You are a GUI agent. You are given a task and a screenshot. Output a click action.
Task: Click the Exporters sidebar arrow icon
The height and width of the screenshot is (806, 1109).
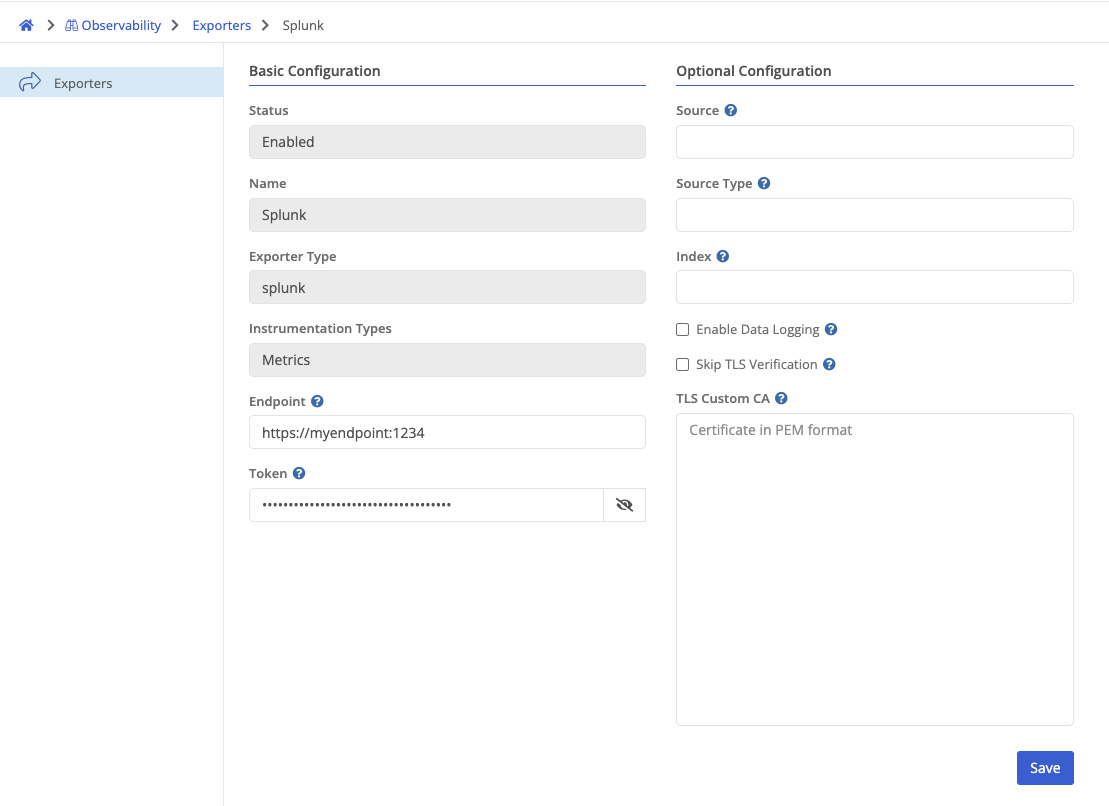[30, 82]
